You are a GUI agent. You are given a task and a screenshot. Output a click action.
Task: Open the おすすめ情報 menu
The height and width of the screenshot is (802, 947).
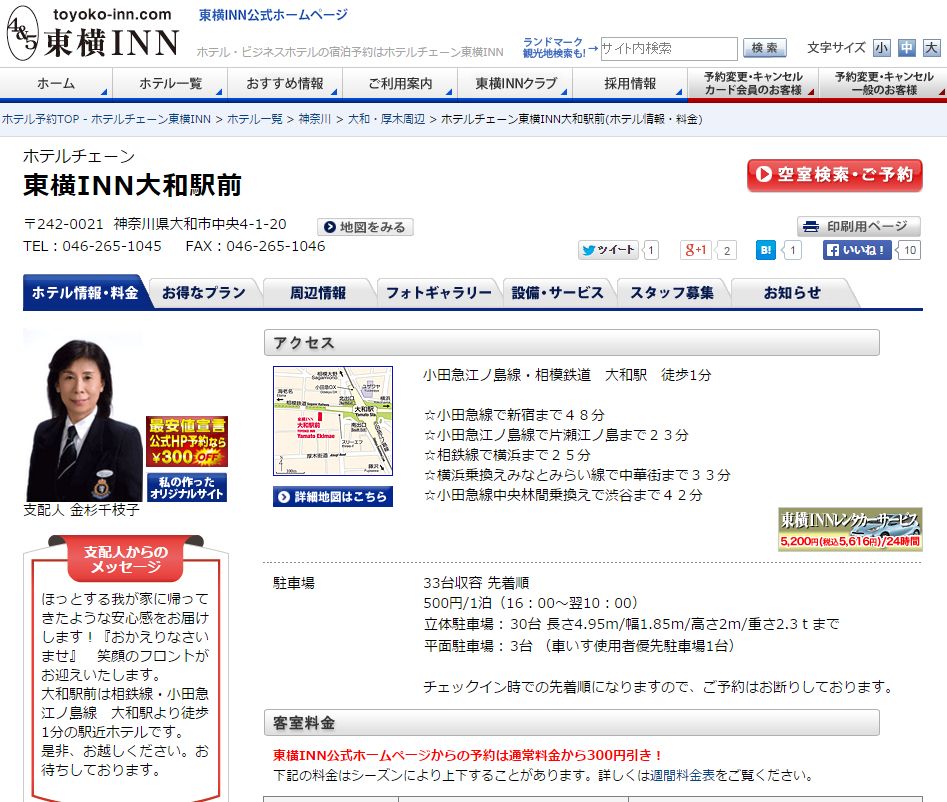pyautogui.click(x=285, y=83)
